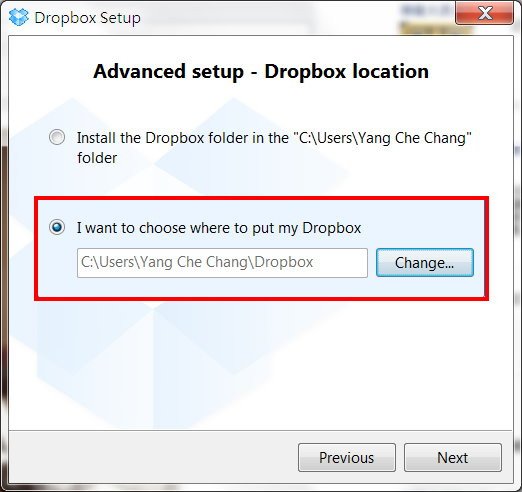Click empty title bar area beside title

[x=250, y=17]
